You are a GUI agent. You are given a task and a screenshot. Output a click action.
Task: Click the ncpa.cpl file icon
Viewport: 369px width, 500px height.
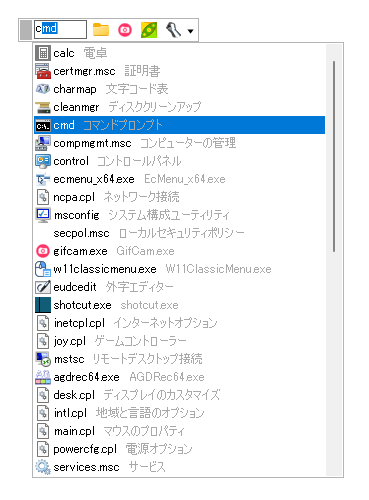[43, 197]
